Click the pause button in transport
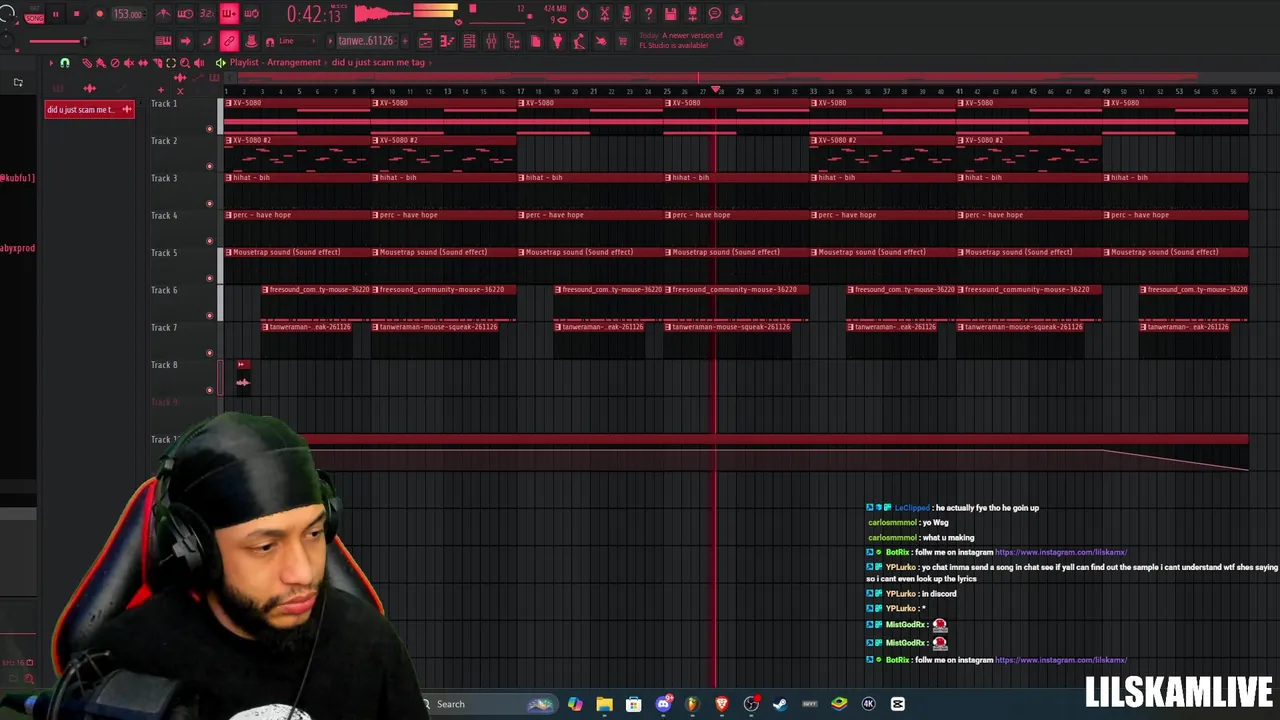The height and width of the screenshot is (720, 1280). pos(55,14)
